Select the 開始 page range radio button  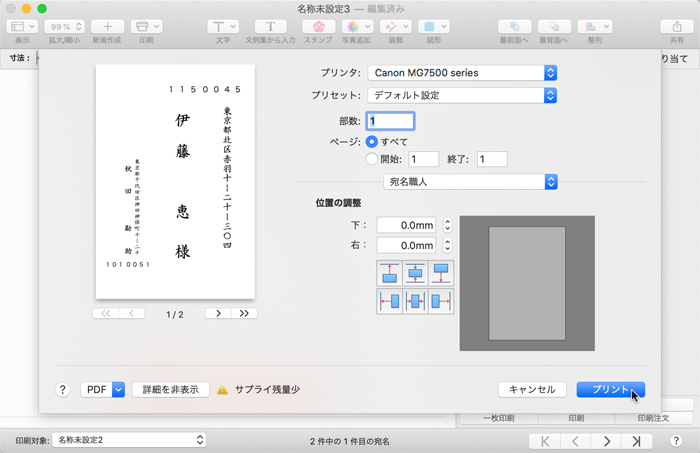tap(372, 159)
